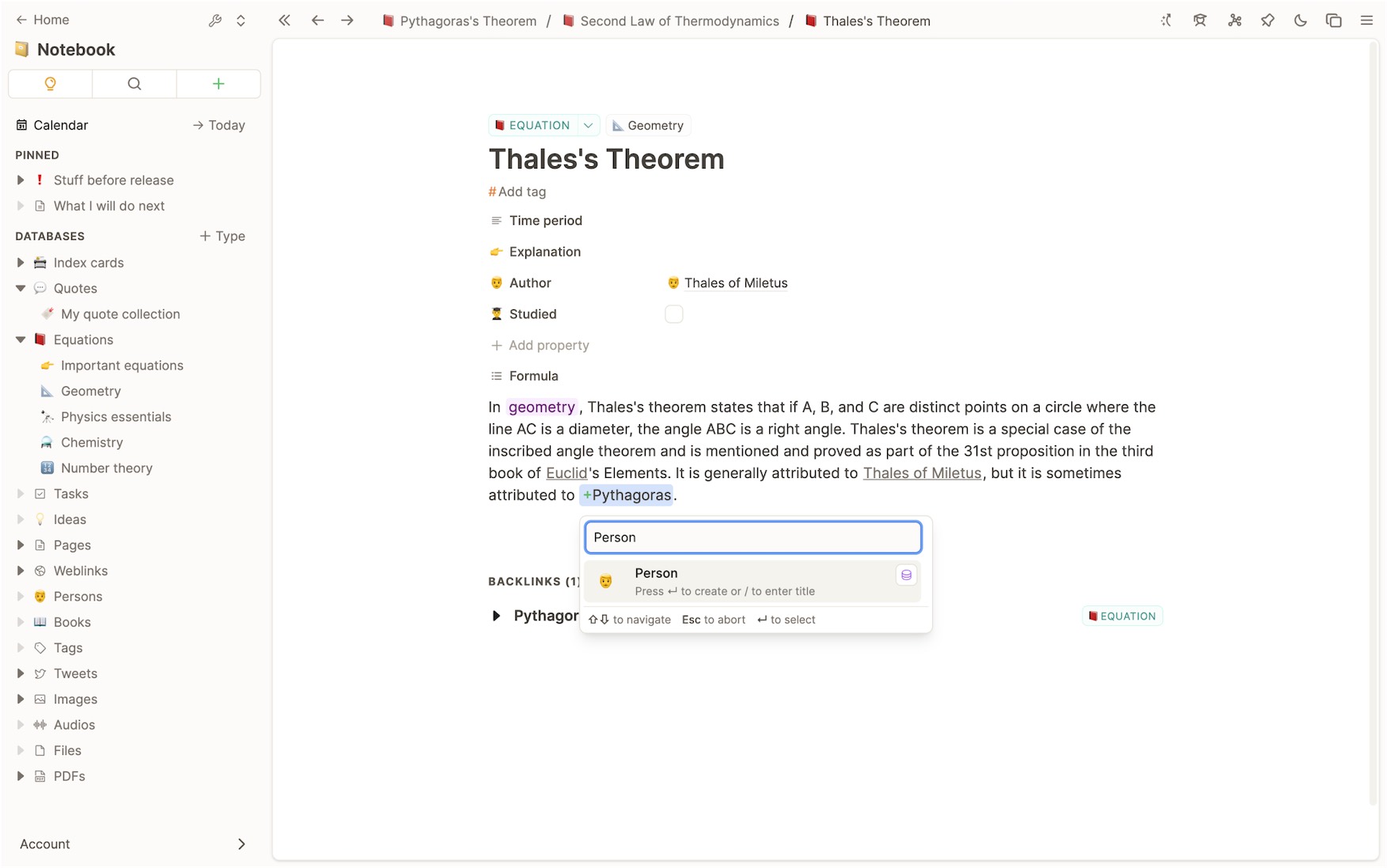This screenshot has width=1387, height=868.
Task: Select the lightbulb sidebar tab
Action: 51,84
